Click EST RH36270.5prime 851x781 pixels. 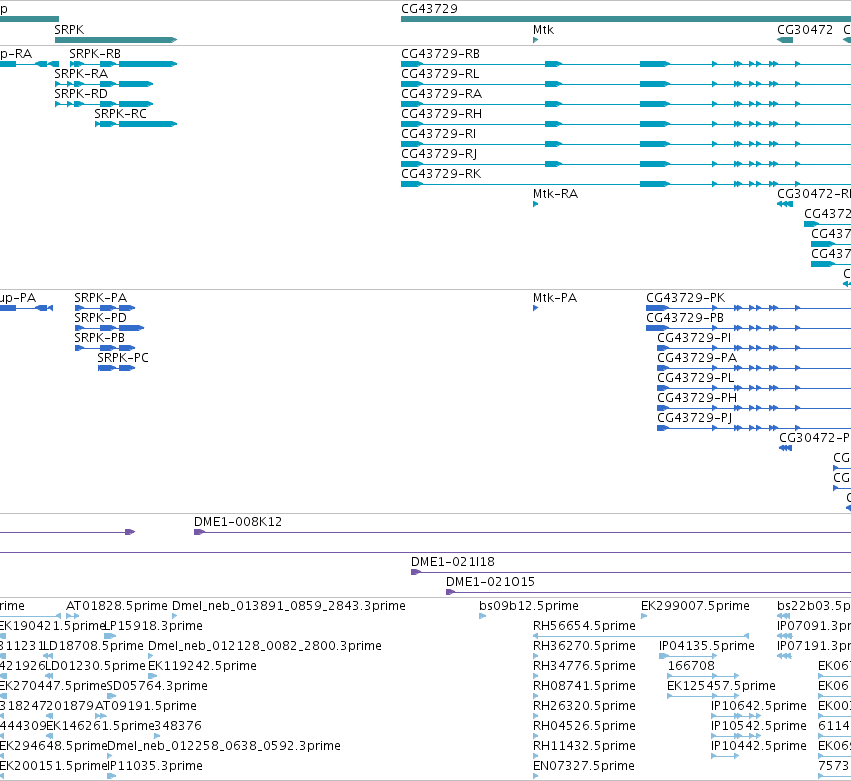[584, 646]
